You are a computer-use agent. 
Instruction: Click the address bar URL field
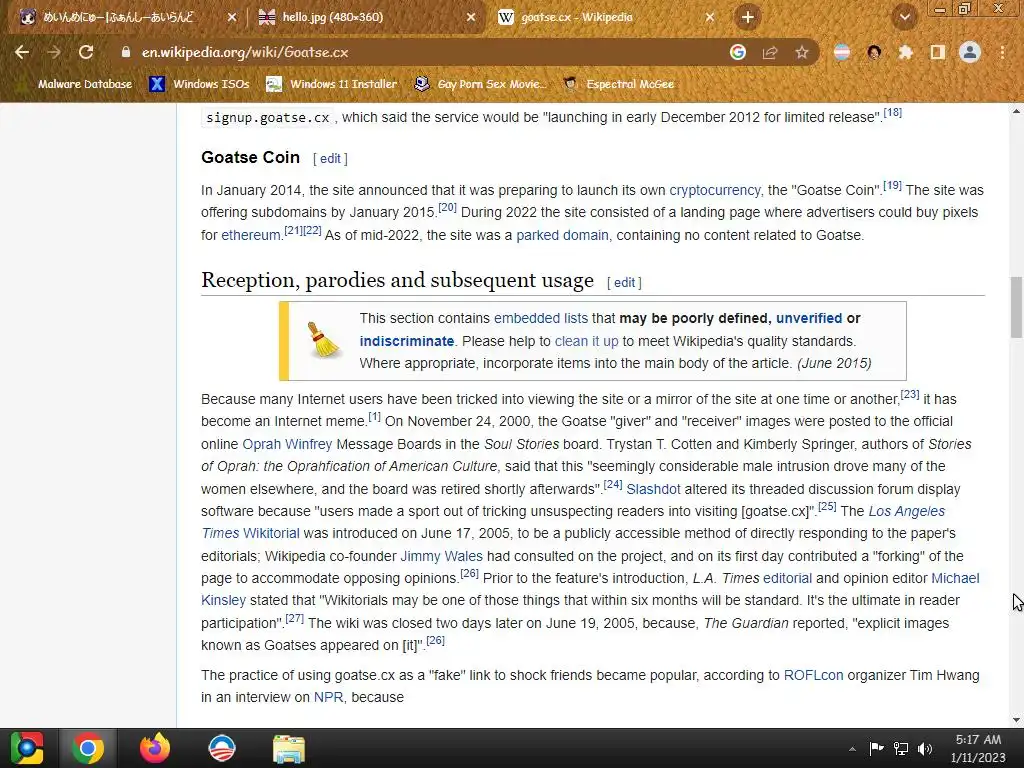pos(418,52)
